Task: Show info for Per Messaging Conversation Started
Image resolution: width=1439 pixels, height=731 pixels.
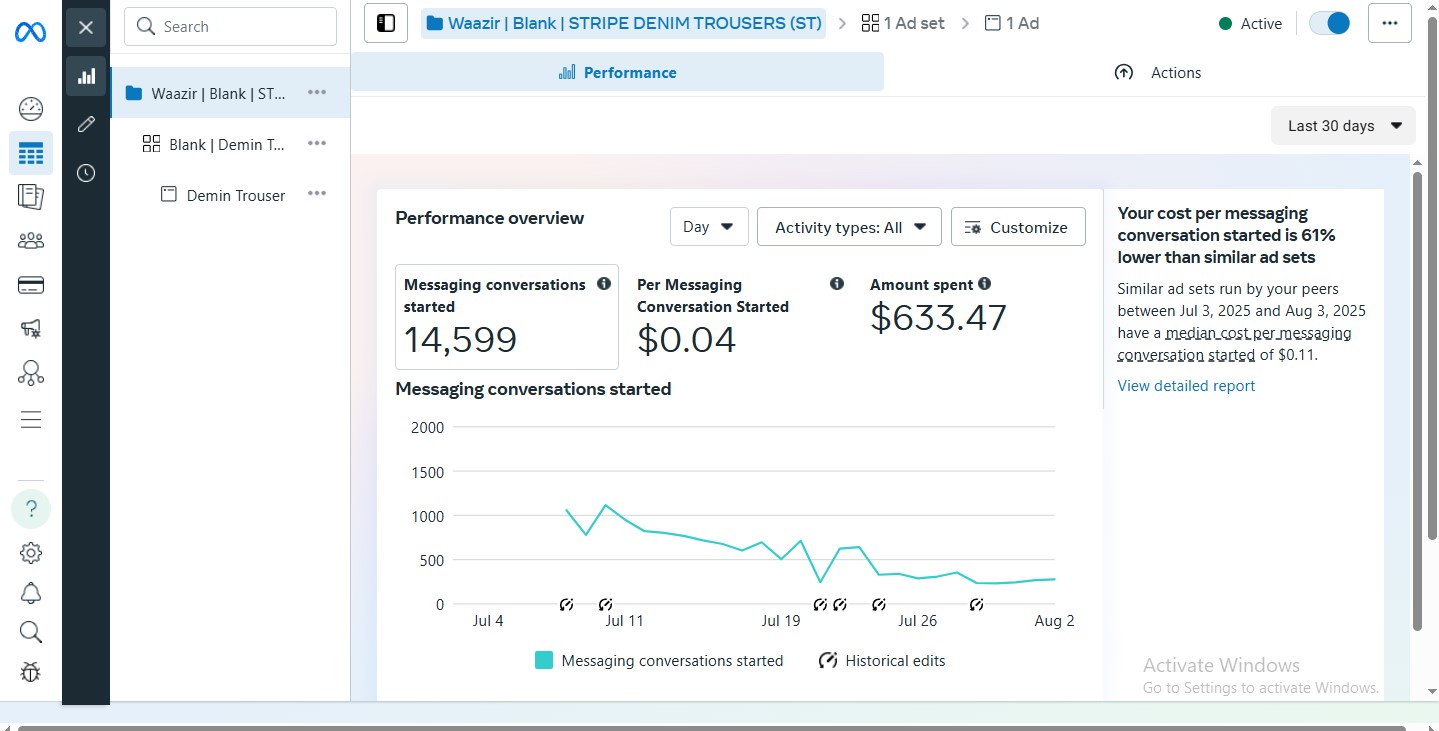Action: [837, 284]
